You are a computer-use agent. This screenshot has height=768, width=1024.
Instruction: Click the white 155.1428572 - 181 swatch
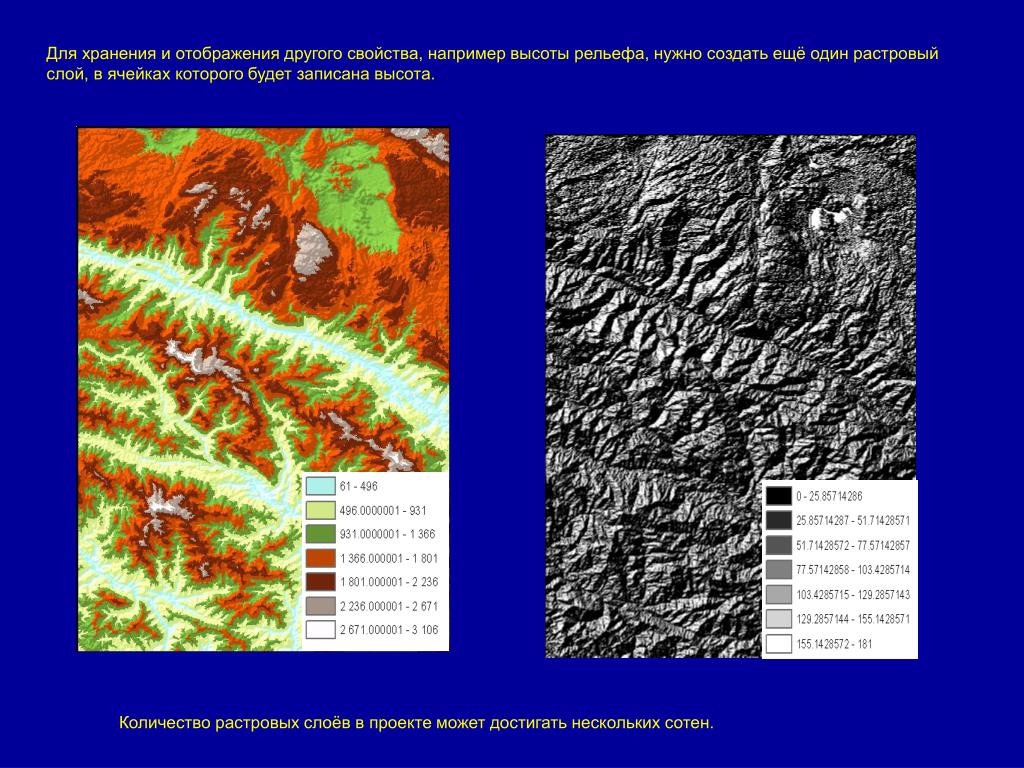pyautogui.click(x=778, y=644)
